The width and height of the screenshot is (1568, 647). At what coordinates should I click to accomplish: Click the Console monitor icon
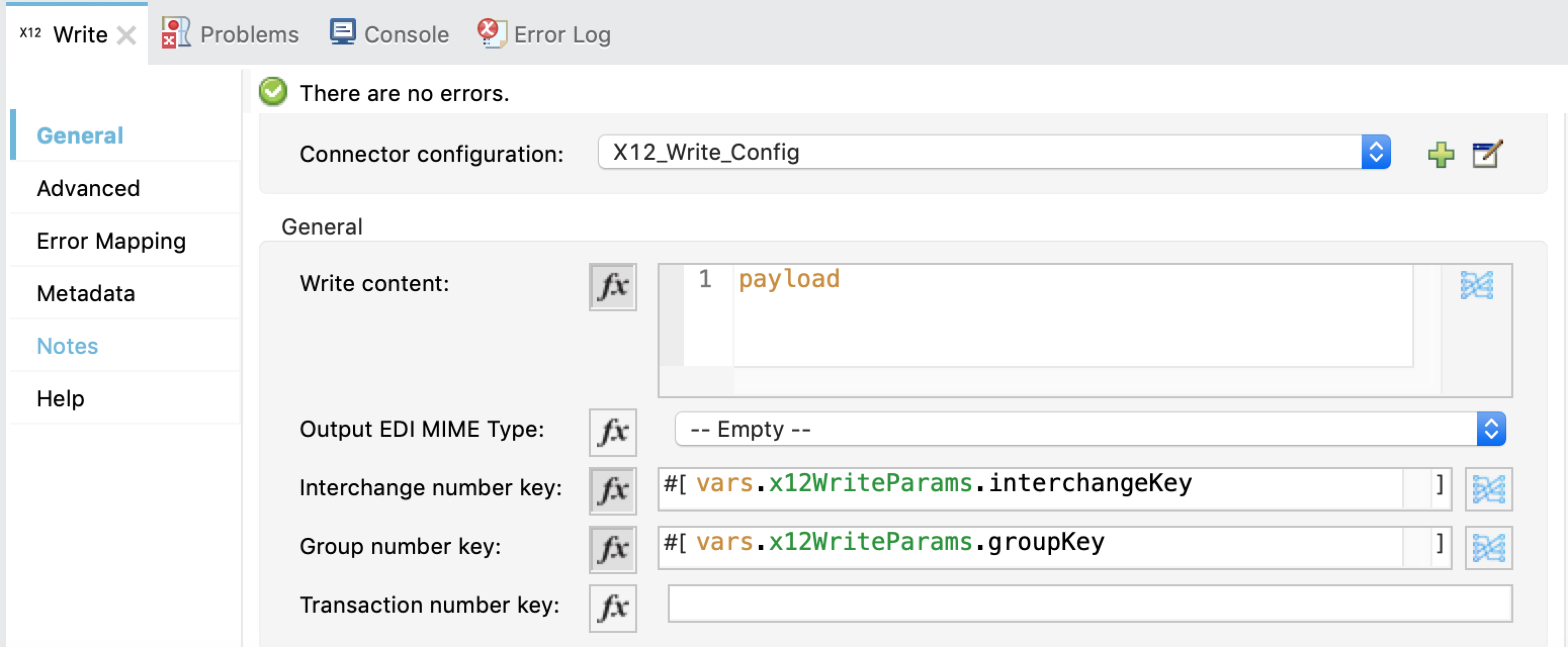[342, 32]
